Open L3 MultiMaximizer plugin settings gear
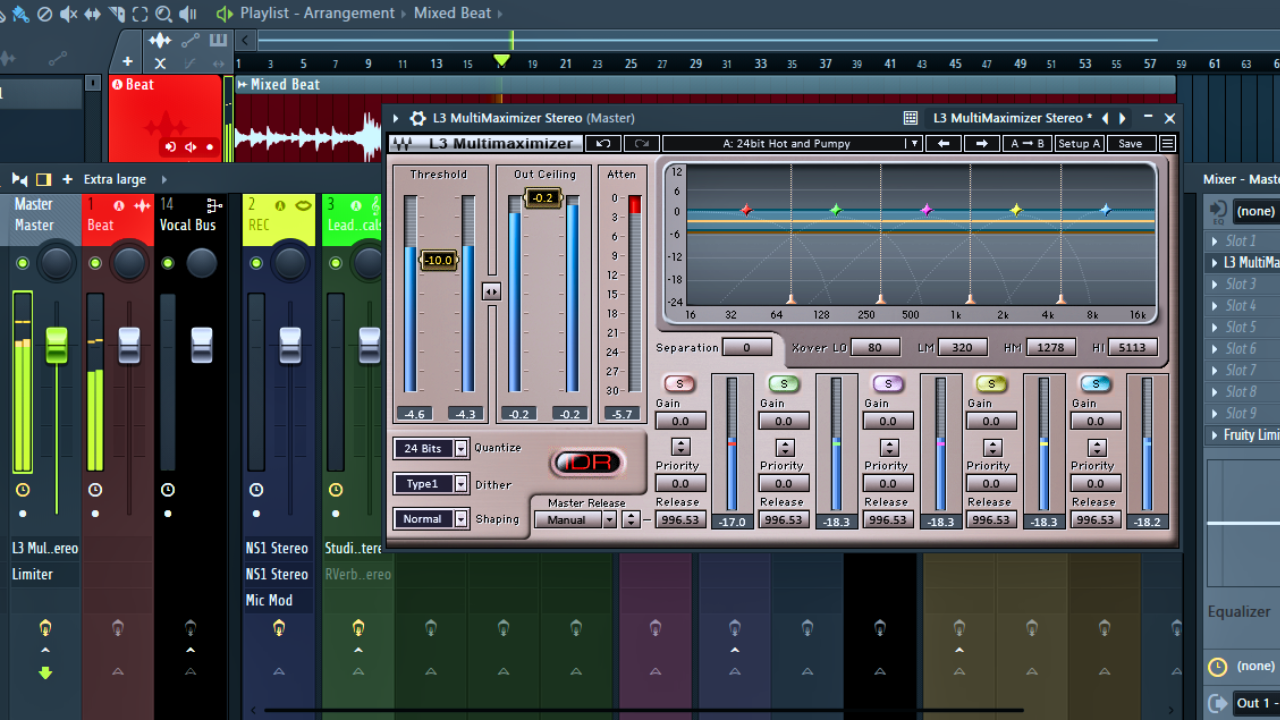This screenshot has height=720, width=1280. (418, 118)
